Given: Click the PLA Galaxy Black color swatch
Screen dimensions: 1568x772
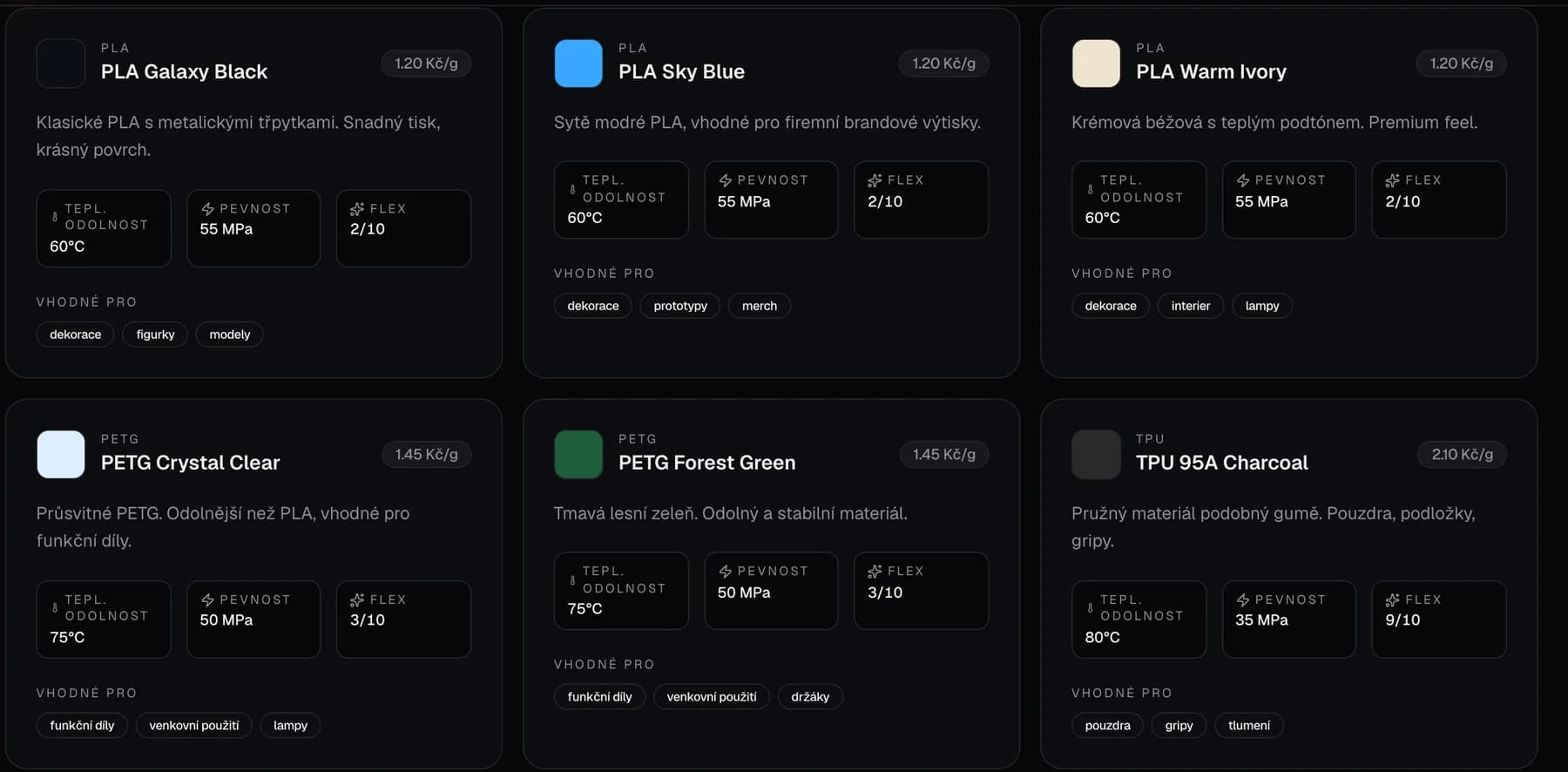Looking at the screenshot, I should click(x=61, y=64).
